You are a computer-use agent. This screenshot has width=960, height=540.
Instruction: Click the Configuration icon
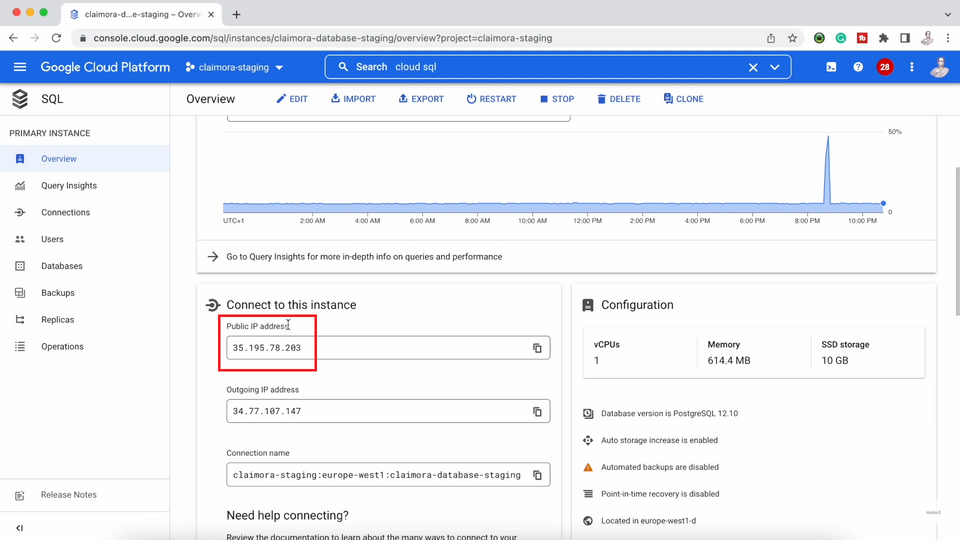588,305
